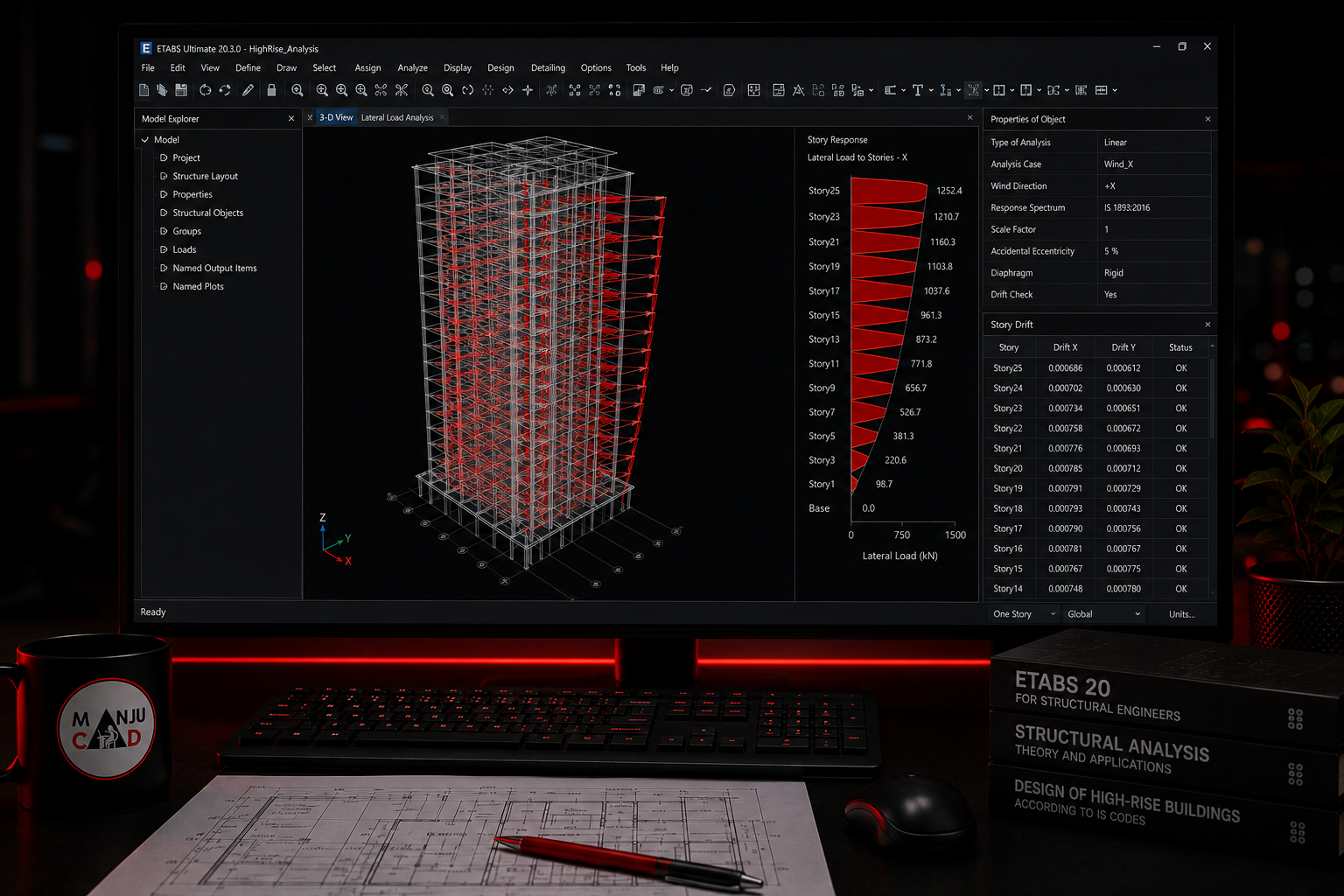
Task: Switch to the 3-D View tab
Action: pos(336,117)
